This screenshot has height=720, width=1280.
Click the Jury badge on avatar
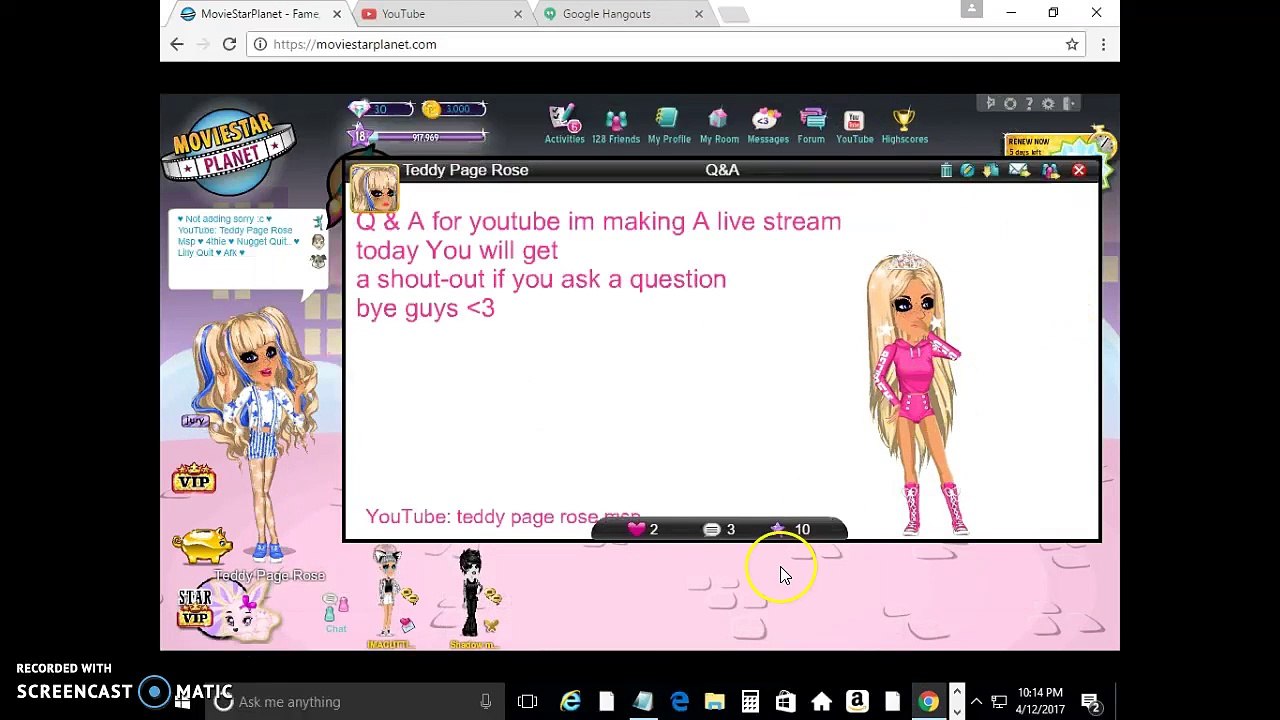pos(194,421)
